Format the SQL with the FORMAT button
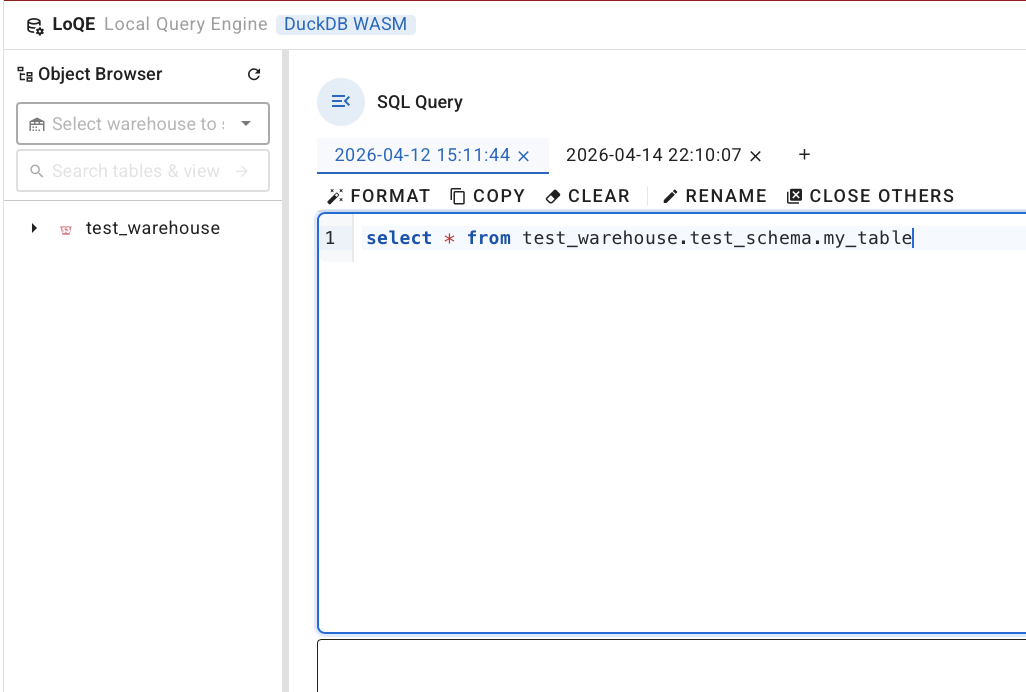Viewport: 1026px width, 692px height. click(x=379, y=196)
